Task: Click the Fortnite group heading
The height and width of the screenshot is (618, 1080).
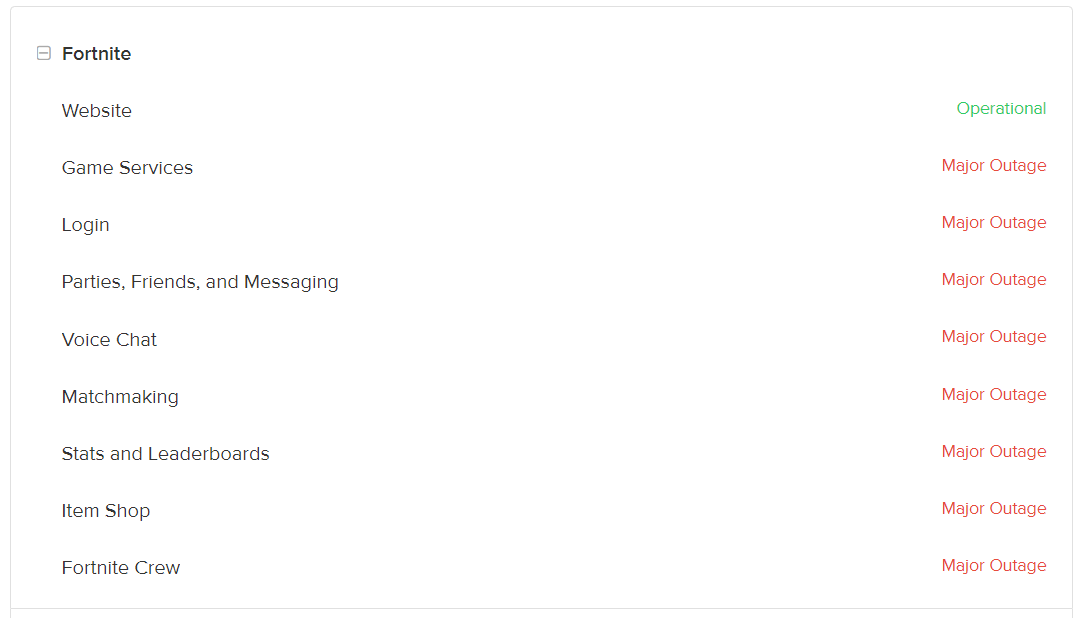Action: click(96, 54)
